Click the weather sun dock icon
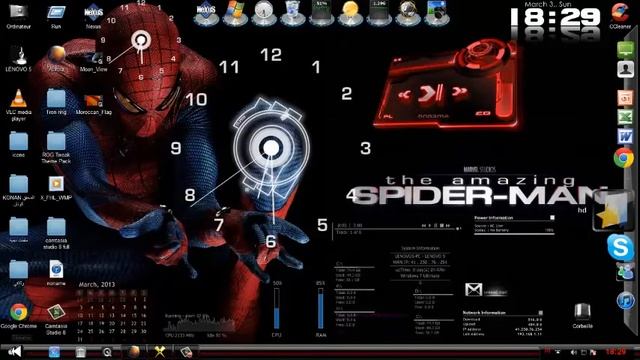This screenshot has width=640, height=360. coord(350,12)
